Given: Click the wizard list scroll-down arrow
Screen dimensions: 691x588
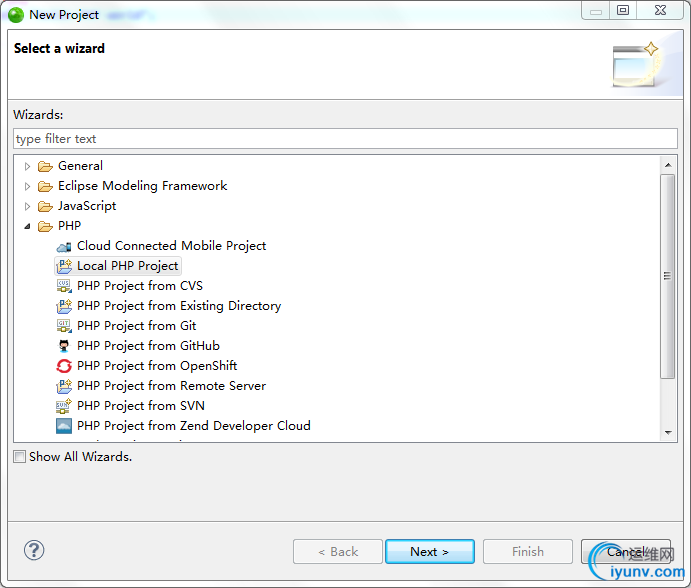Looking at the screenshot, I should click(x=668, y=432).
